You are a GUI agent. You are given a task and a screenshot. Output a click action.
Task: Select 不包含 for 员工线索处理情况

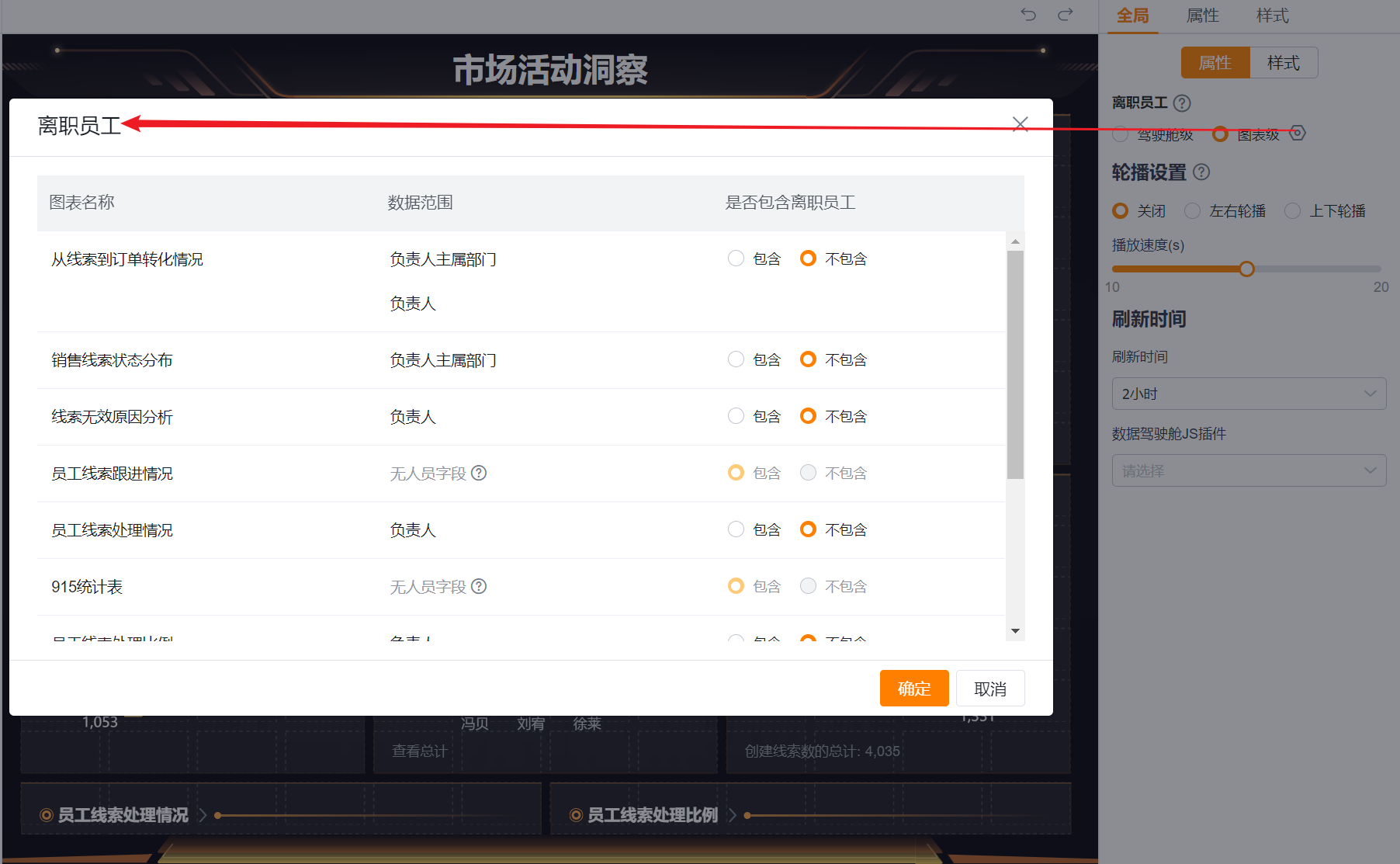pyautogui.click(x=808, y=529)
